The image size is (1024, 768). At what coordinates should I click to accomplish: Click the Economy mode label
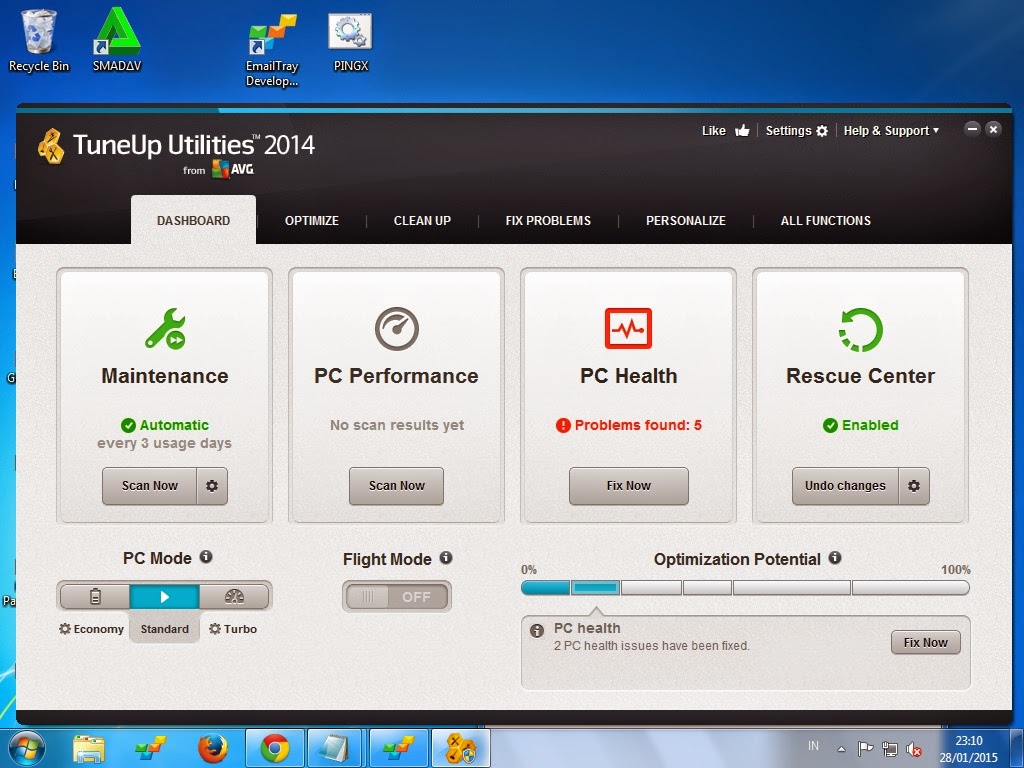click(x=99, y=629)
